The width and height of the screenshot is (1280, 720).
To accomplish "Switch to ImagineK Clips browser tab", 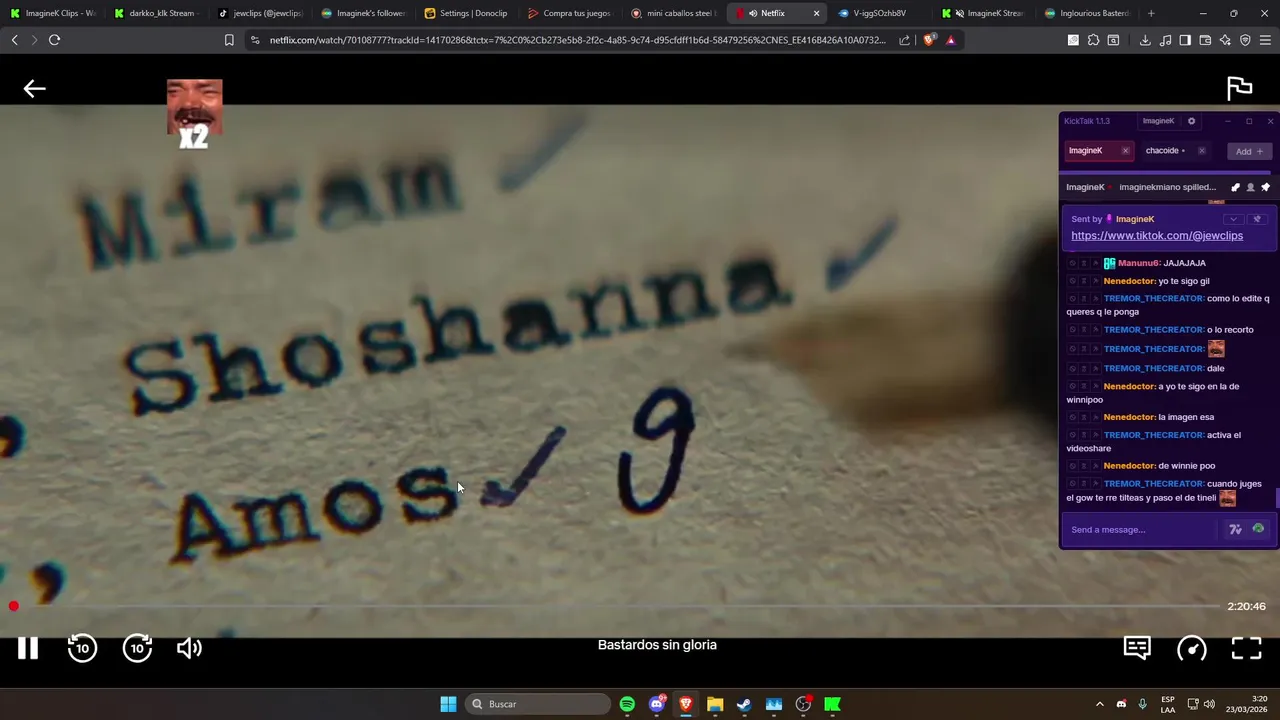I will pos(51,13).
